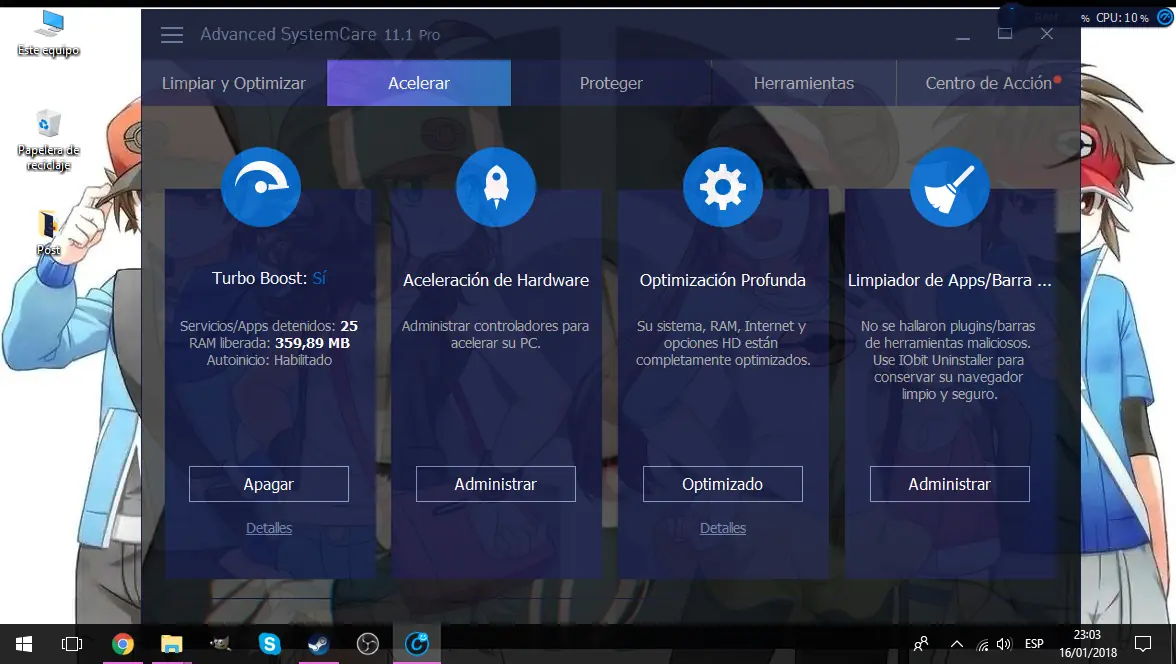Select the broom icon for Limpiador de Apps

click(x=949, y=187)
